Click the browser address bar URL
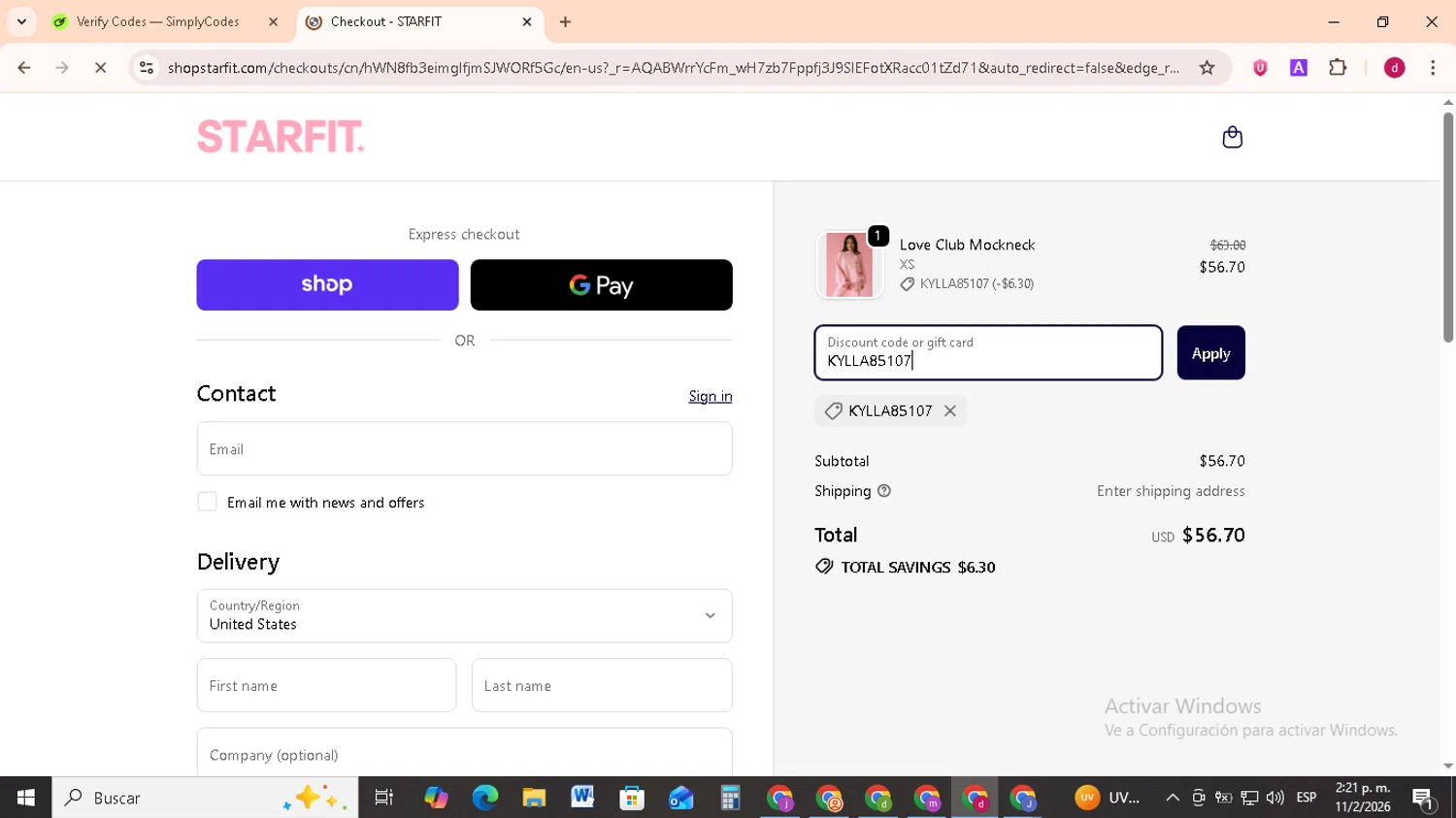The width and height of the screenshot is (1456, 818). pyautogui.click(x=673, y=68)
